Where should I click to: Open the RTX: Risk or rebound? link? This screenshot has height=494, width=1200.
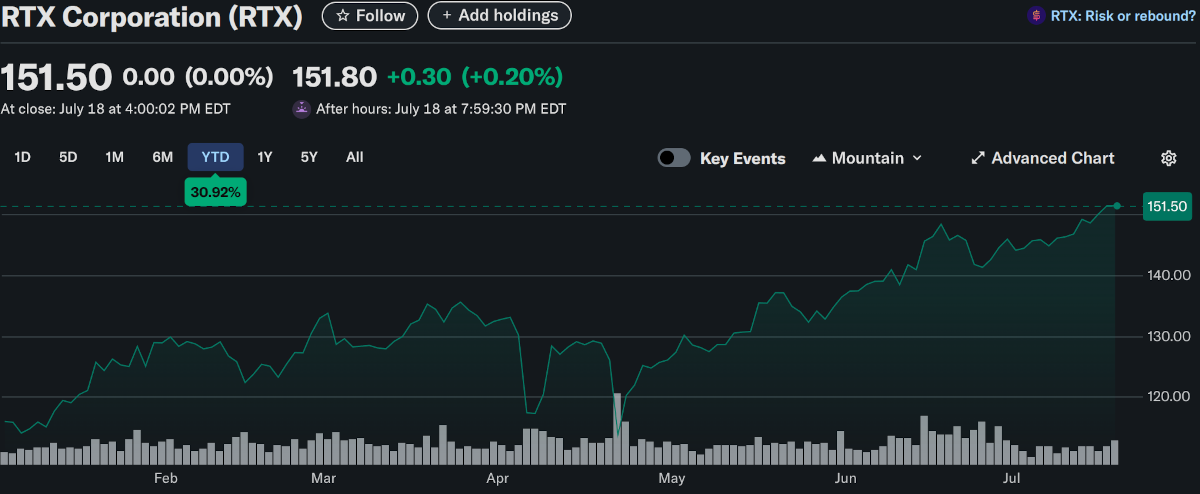point(1123,16)
